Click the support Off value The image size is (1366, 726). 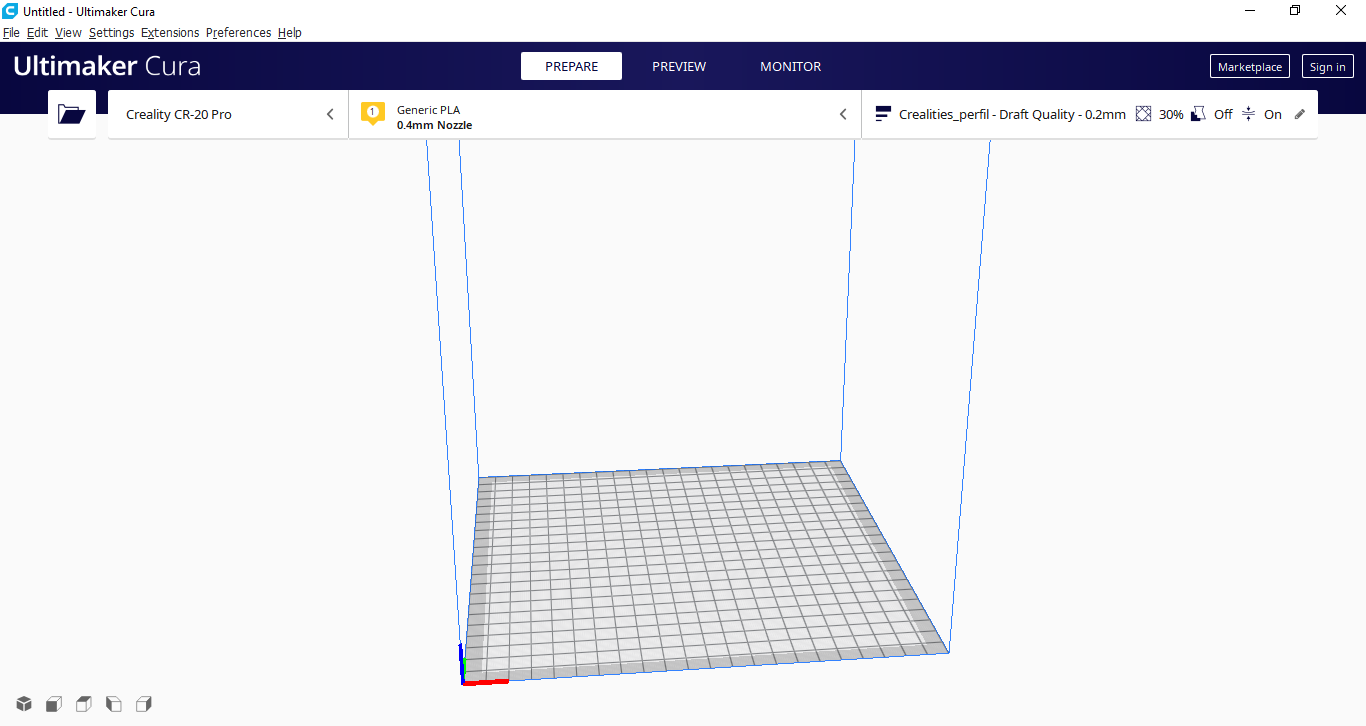click(1223, 114)
